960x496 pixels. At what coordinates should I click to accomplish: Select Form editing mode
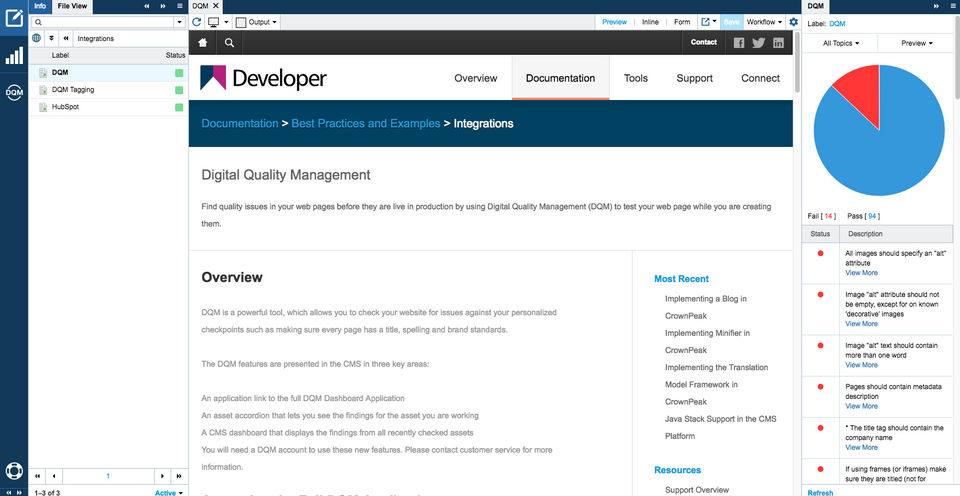click(681, 22)
